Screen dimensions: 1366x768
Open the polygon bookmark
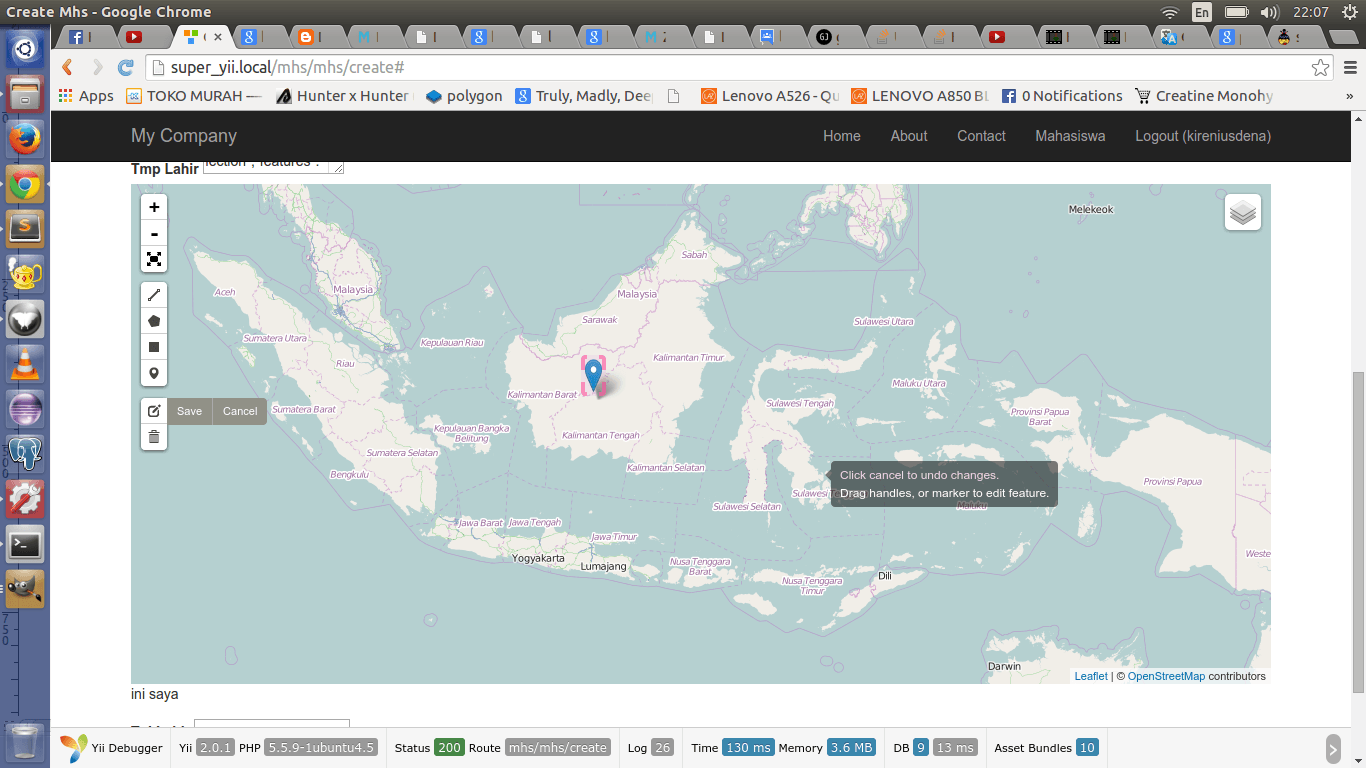point(464,96)
